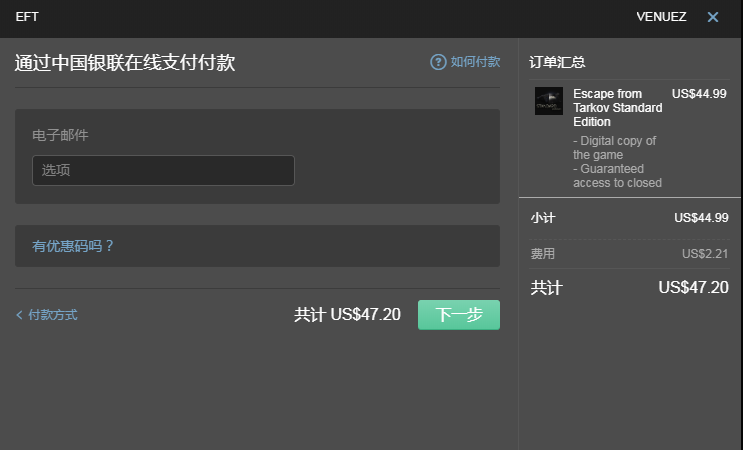Image resolution: width=743 pixels, height=450 pixels.
Task: Click the 费用 fee label in summary
Action: point(543,254)
